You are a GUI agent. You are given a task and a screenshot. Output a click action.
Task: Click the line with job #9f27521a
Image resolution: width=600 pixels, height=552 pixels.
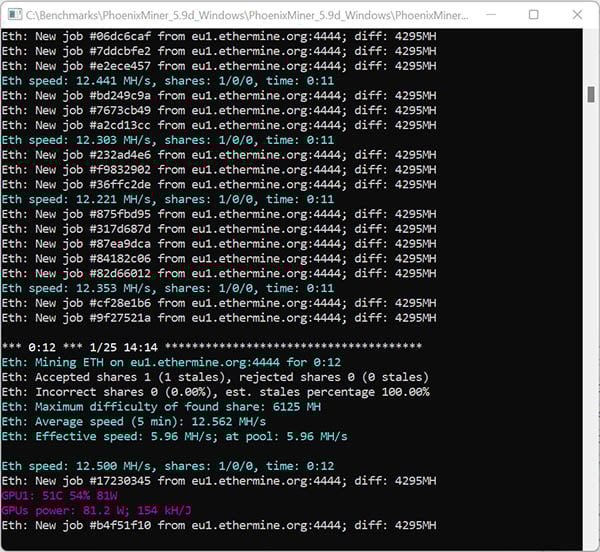[219, 318]
